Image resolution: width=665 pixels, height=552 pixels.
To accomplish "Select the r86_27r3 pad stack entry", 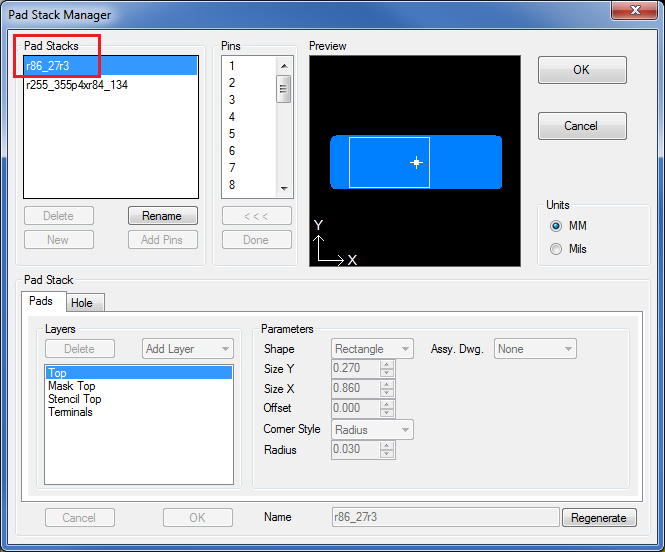I will pyautogui.click(x=48, y=66).
